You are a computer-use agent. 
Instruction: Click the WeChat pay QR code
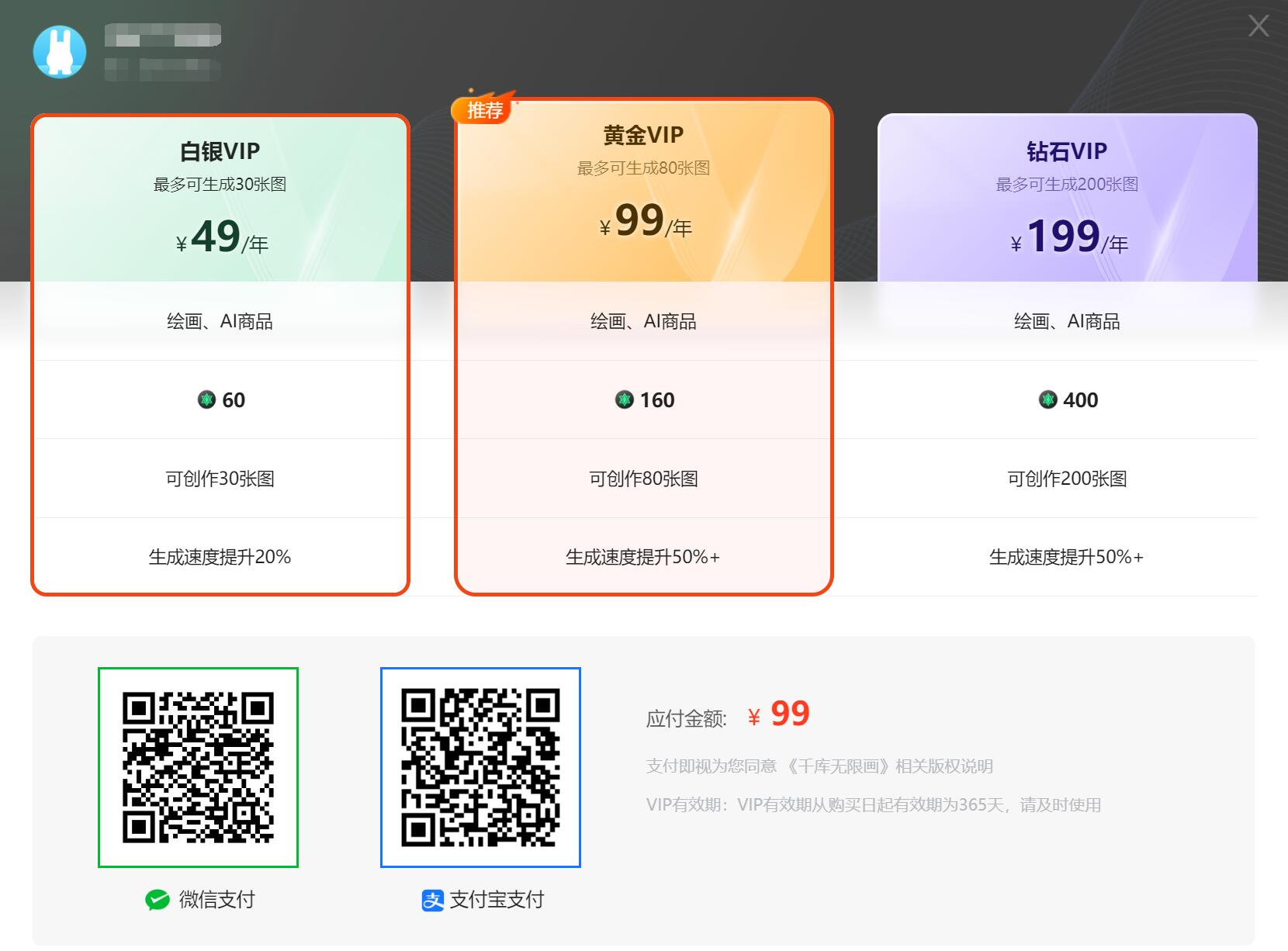pos(198,767)
